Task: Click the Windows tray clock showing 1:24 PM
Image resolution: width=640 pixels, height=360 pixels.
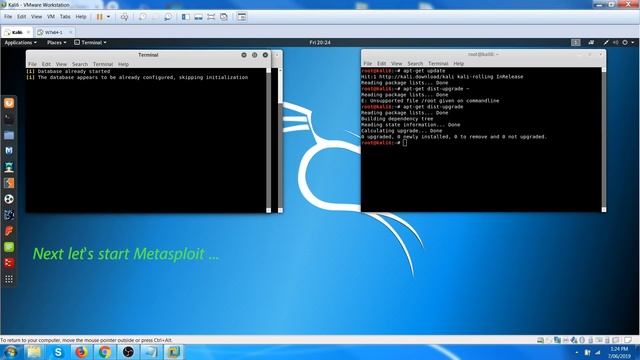Action: [619, 352]
